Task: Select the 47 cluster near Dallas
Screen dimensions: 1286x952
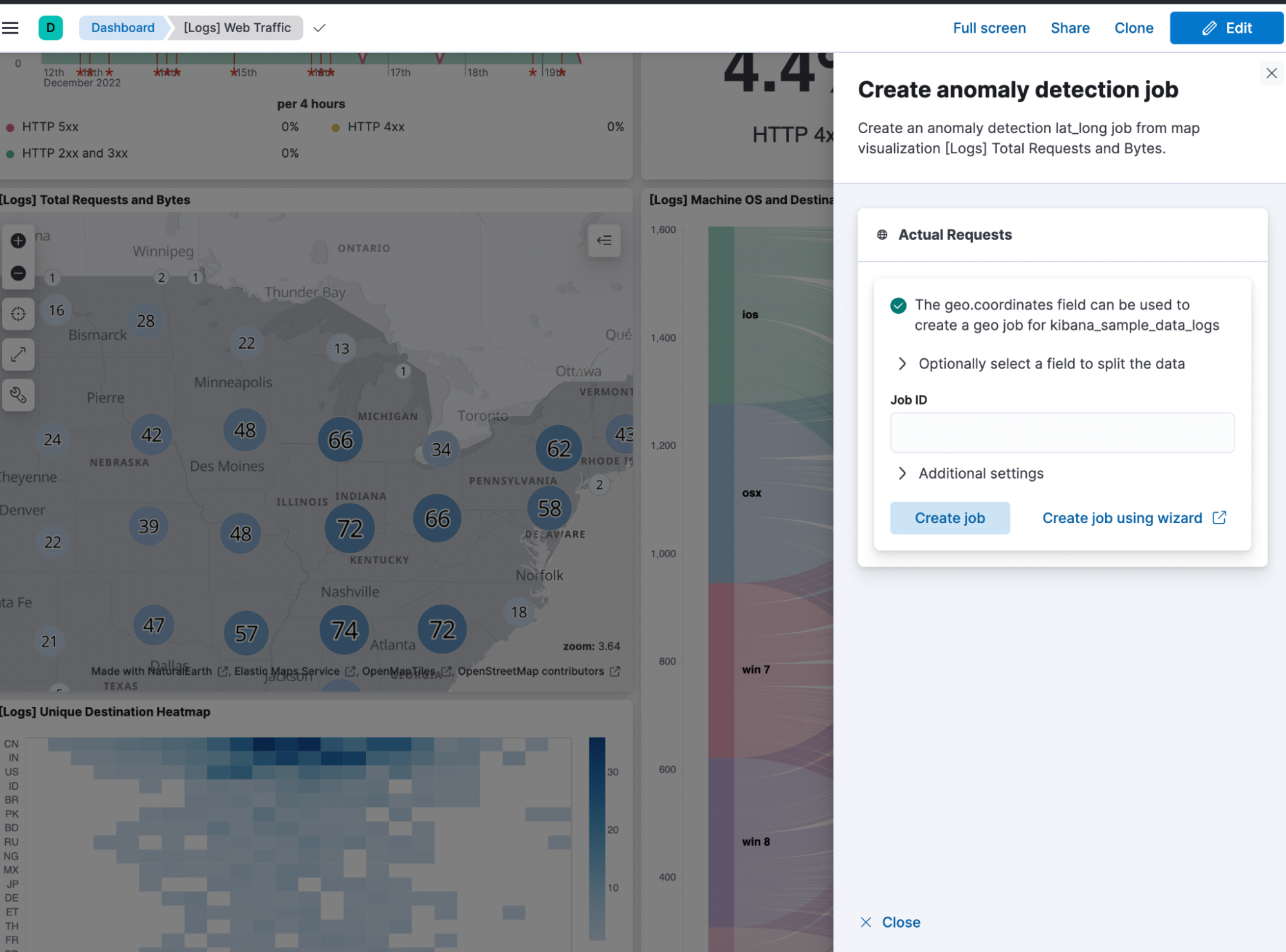Action: [x=153, y=625]
